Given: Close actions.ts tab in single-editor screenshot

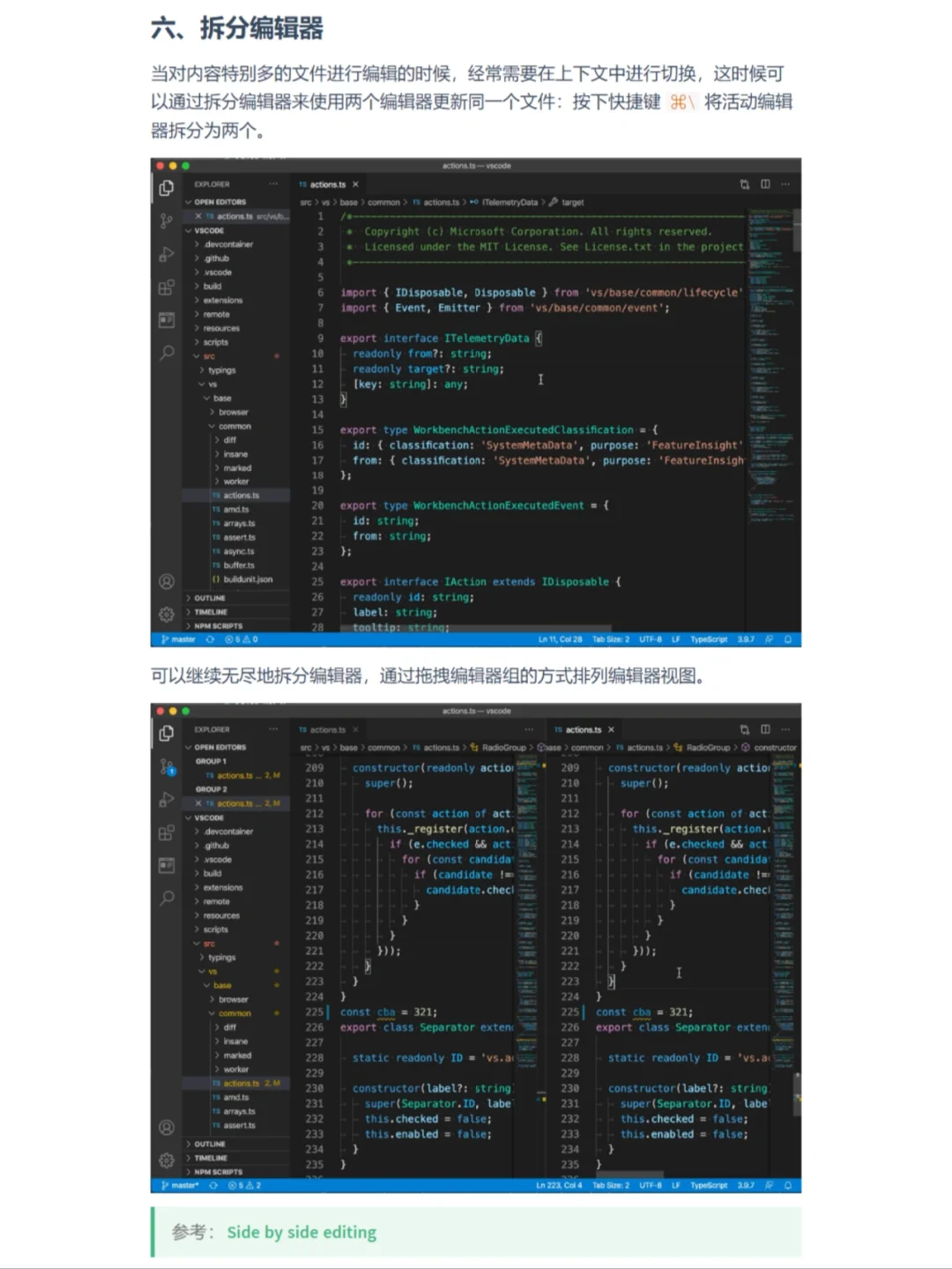Looking at the screenshot, I should [x=355, y=184].
